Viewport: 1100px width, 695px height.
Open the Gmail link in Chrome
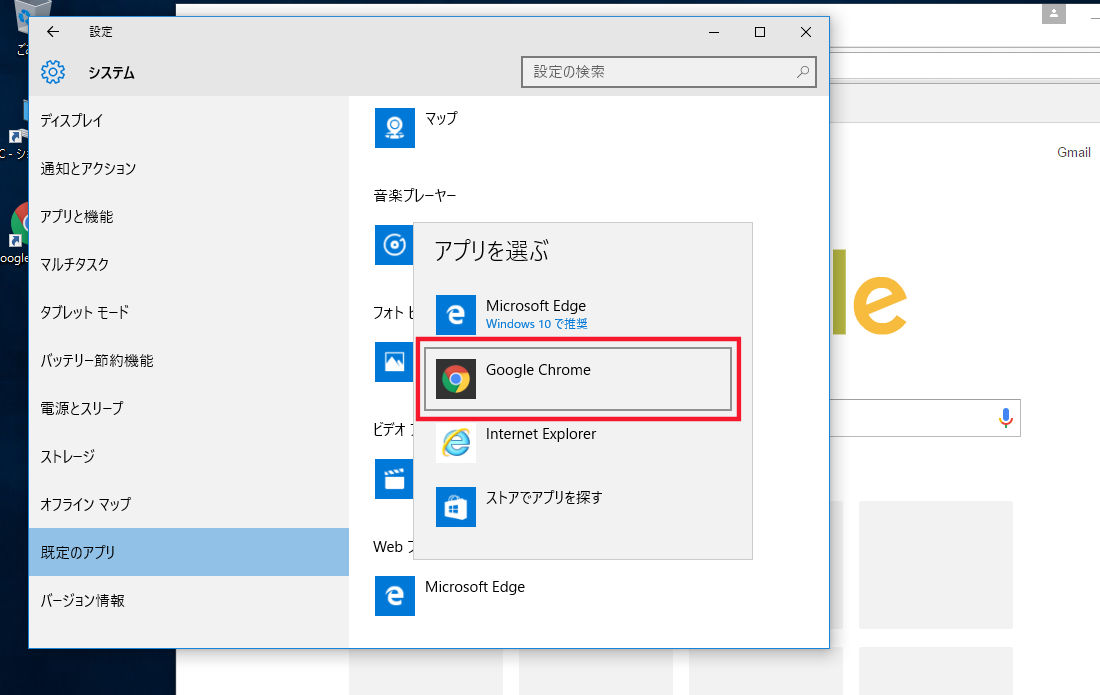pyautogui.click(x=1073, y=153)
